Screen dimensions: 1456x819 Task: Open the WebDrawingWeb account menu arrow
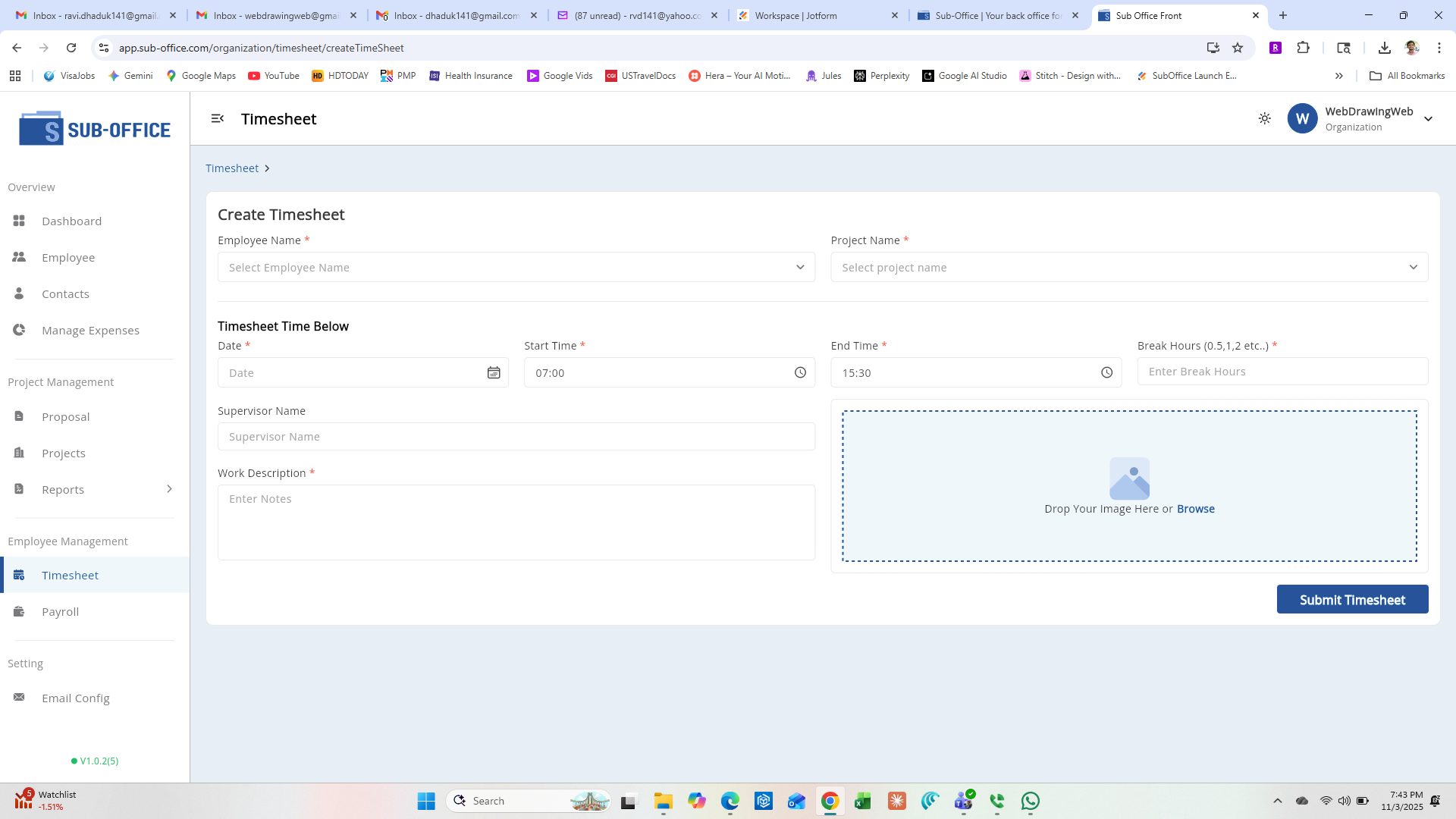tap(1428, 119)
